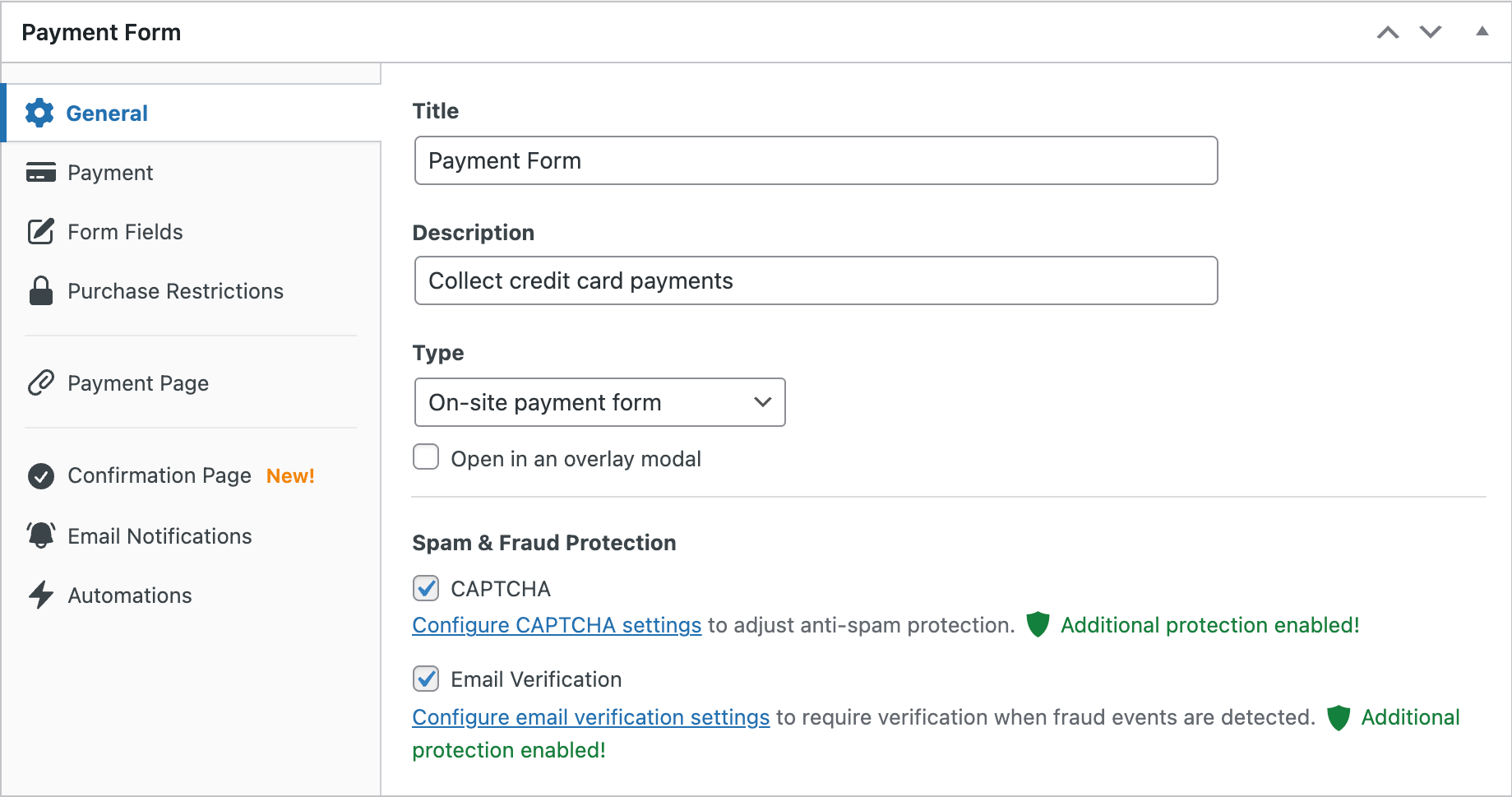The image size is (1512, 797).
Task: Click the Purchase Restrictions lock icon
Action: coord(41,291)
